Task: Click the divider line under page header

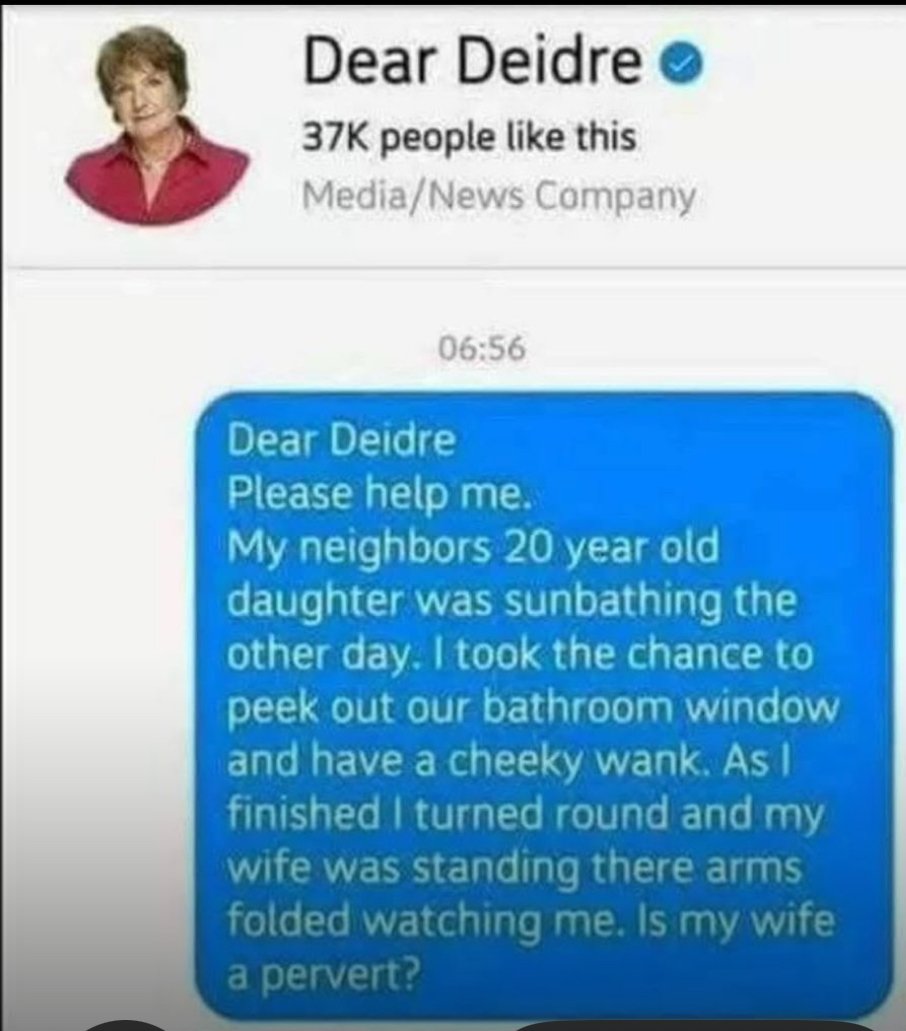Action: 453,268
